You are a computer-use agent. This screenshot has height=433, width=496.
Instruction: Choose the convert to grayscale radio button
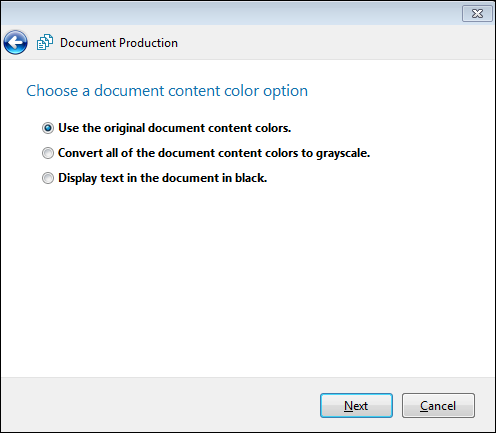click(x=48, y=153)
